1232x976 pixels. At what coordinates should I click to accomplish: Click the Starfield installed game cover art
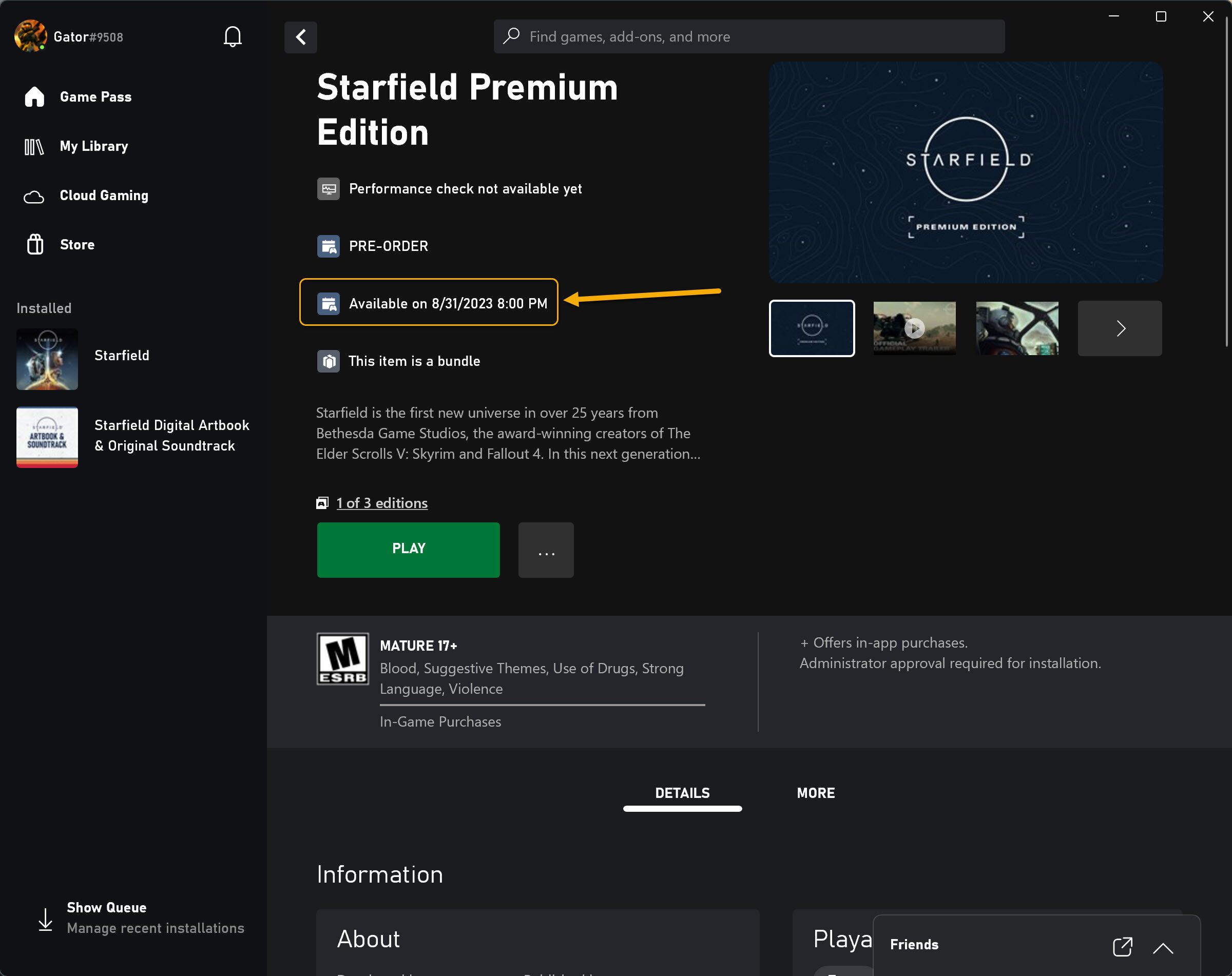(47, 359)
